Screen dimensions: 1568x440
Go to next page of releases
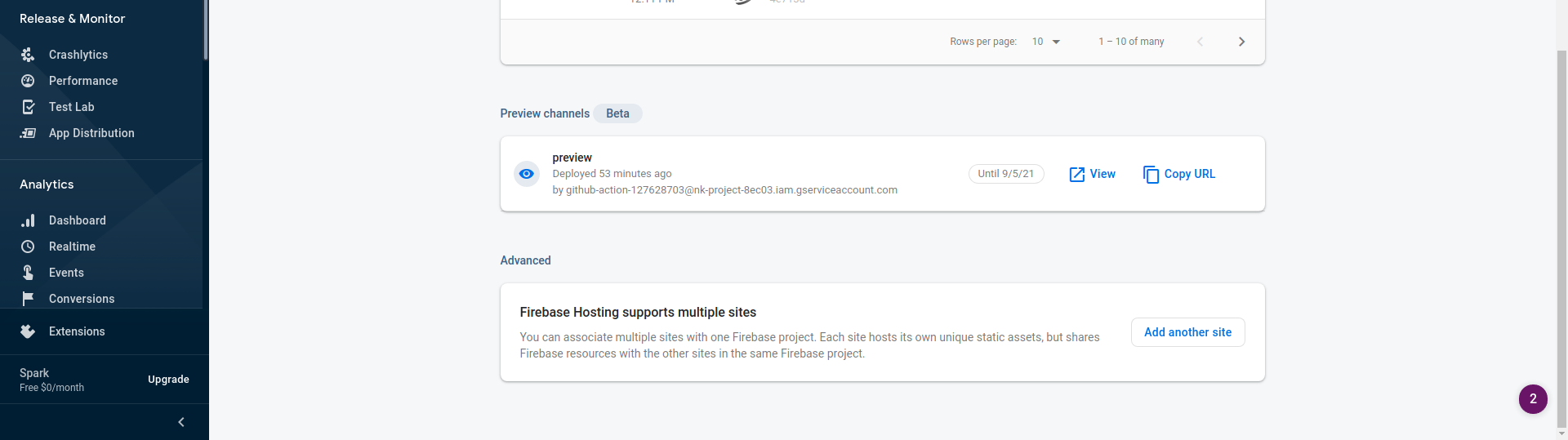click(x=1241, y=42)
